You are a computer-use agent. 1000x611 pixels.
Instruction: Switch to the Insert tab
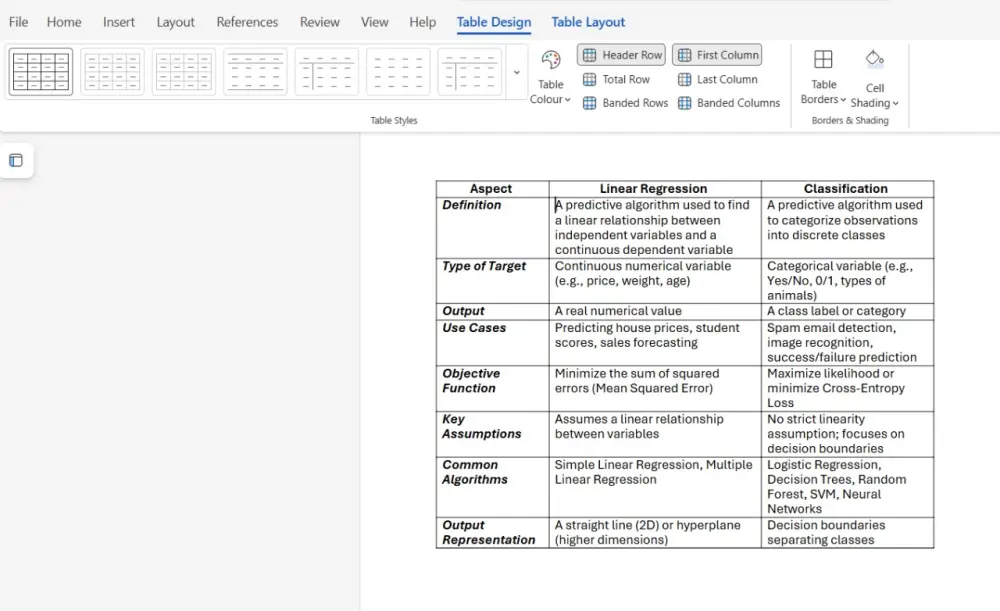click(119, 22)
